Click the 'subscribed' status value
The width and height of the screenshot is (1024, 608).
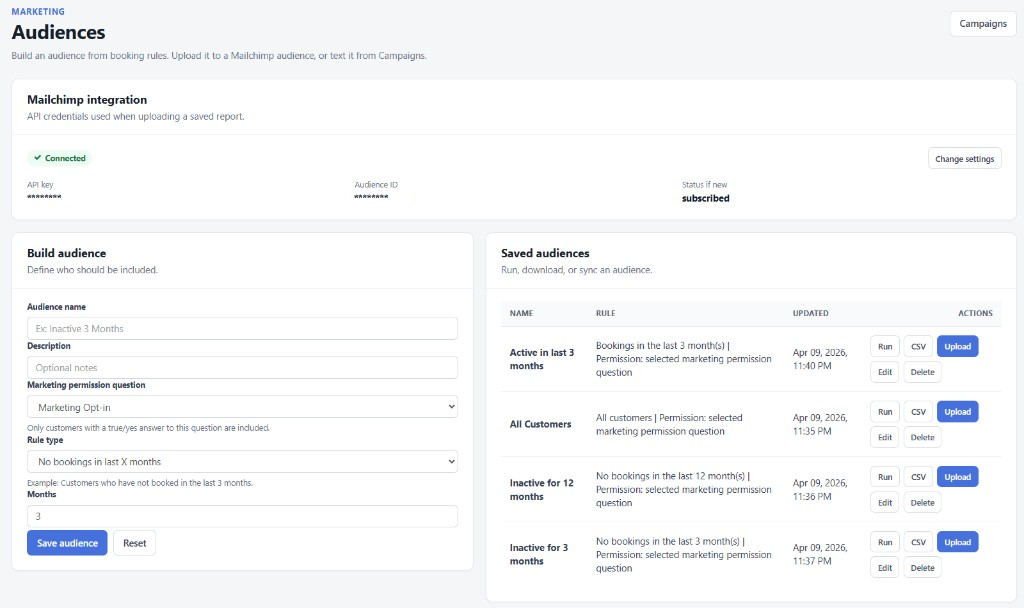[x=705, y=199]
